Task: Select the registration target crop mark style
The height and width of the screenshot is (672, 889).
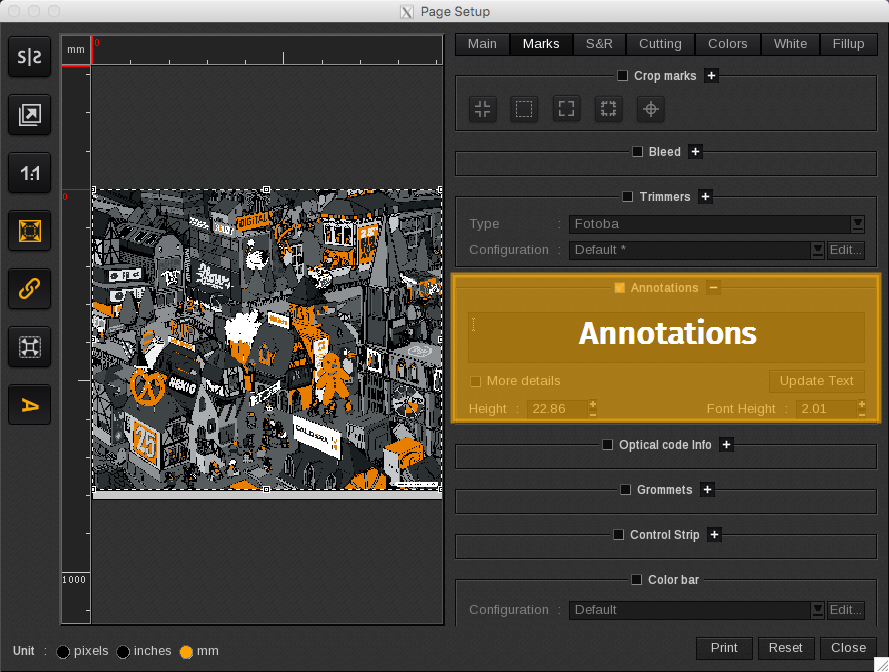Action: click(x=650, y=109)
